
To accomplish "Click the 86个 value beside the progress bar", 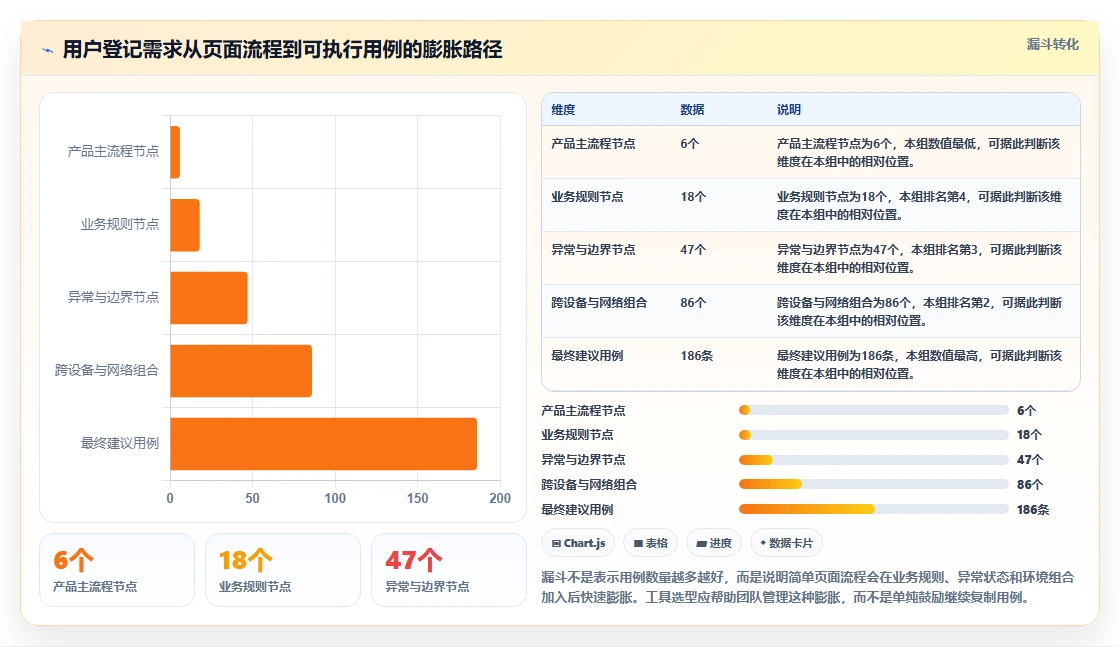I will pyautogui.click(x=1030, y=485).
